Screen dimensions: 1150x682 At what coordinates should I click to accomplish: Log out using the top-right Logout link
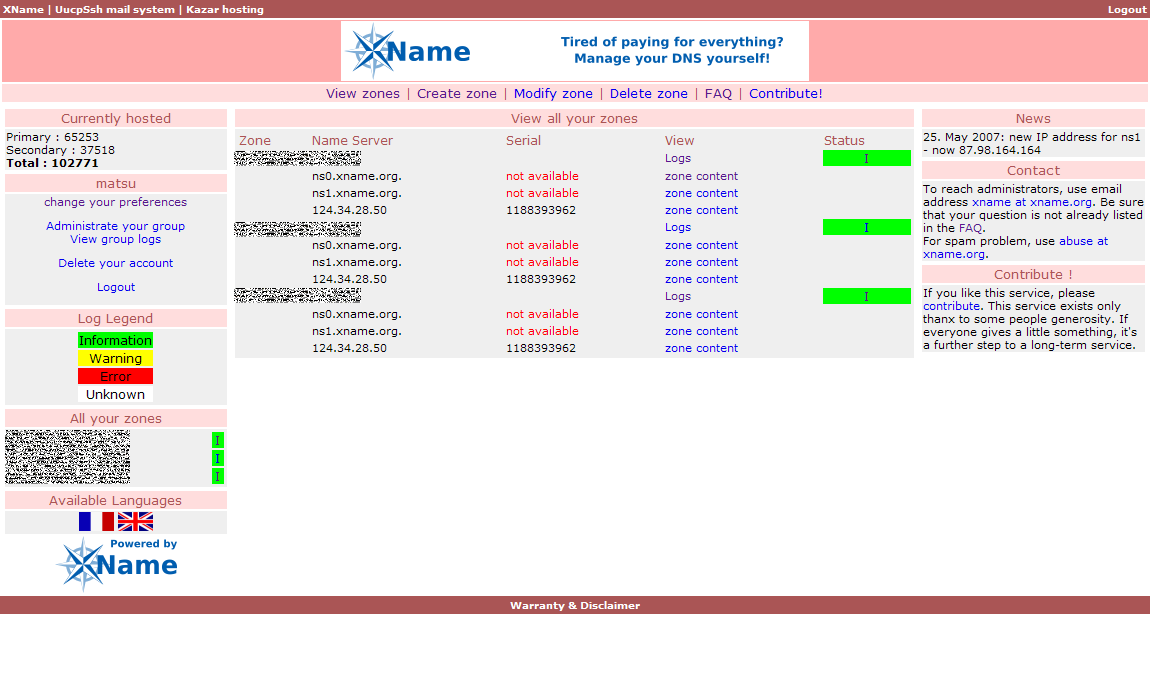[1127, 10]
